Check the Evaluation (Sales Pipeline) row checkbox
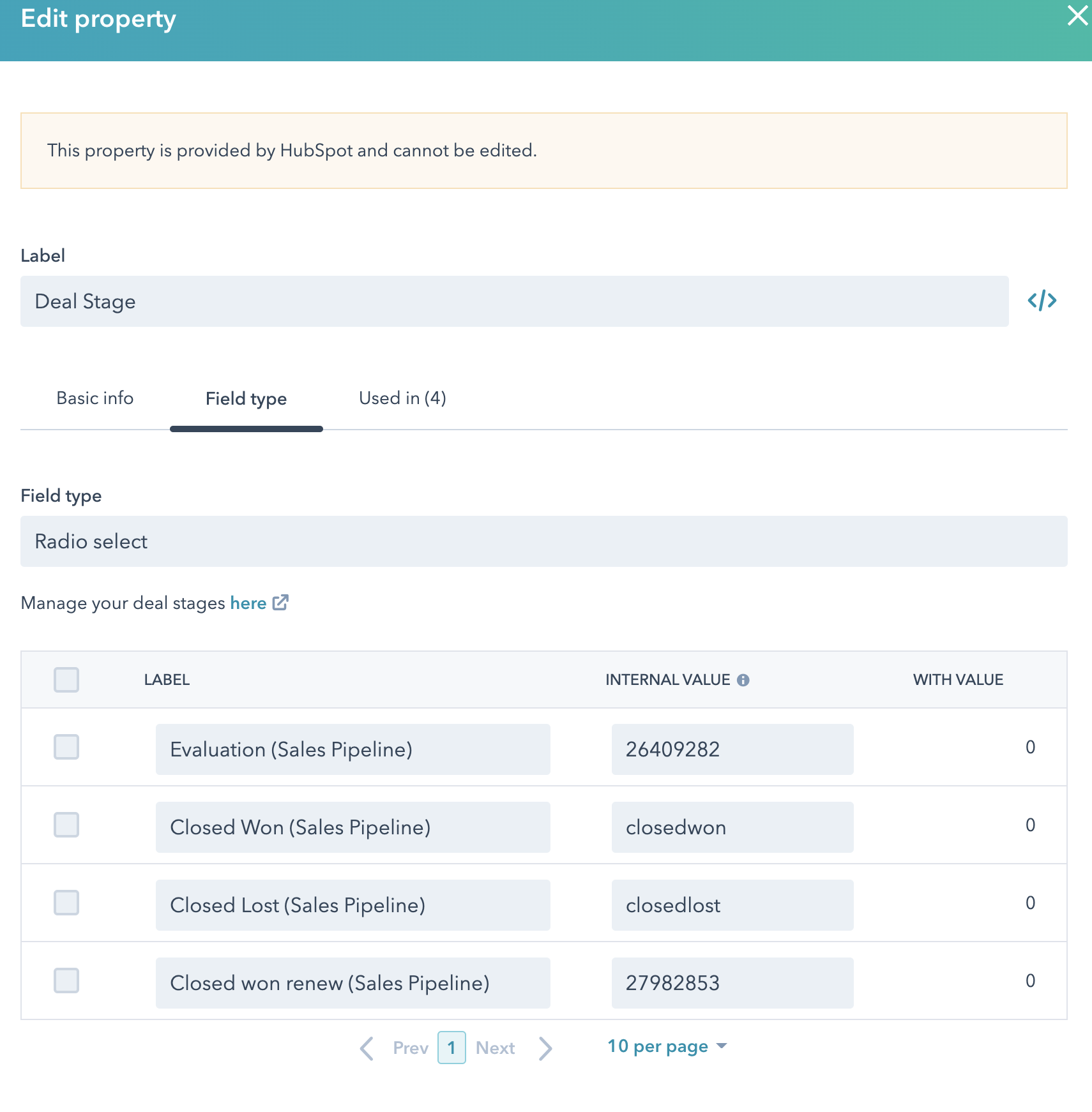The width and height of the screenshot is (1092, 1112). [x=66, y=747]
